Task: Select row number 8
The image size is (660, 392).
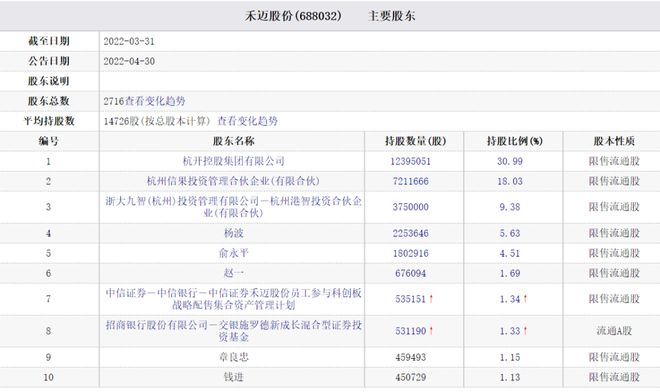Action: (48, 331)
